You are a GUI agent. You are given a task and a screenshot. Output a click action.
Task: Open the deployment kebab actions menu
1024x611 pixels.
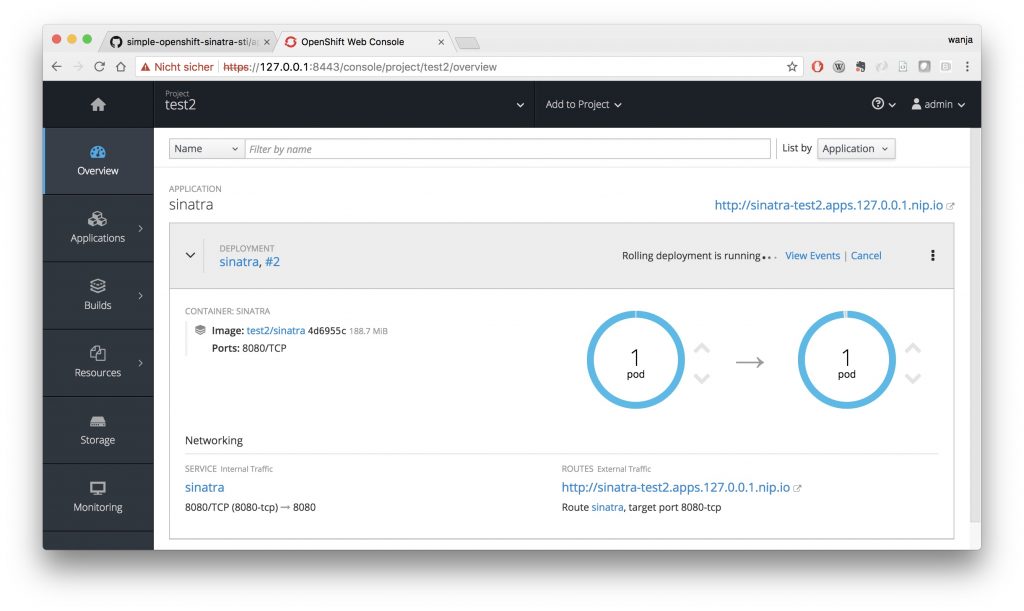(933, 255)
